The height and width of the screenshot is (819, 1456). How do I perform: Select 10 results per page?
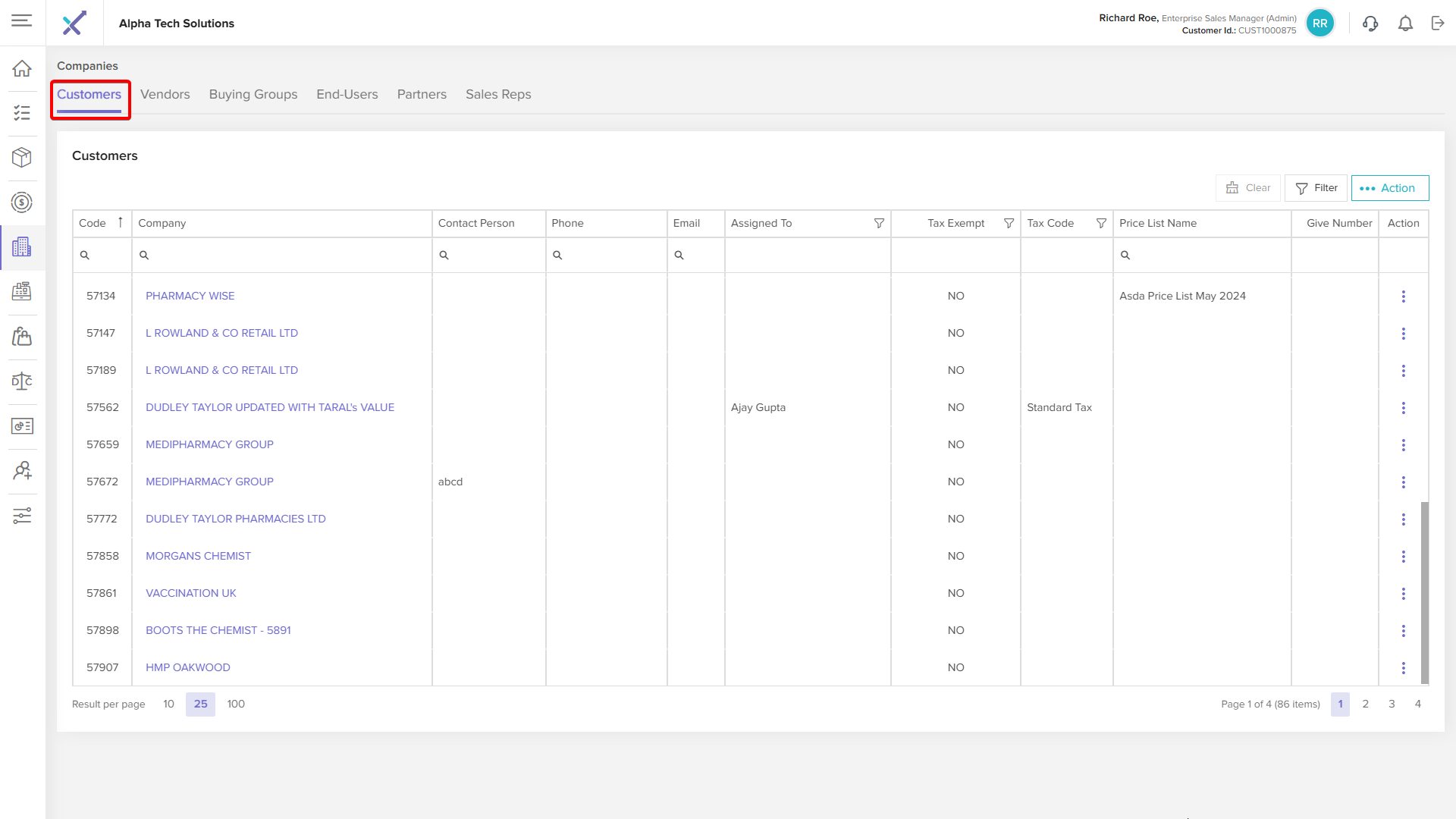click(168, 704)
